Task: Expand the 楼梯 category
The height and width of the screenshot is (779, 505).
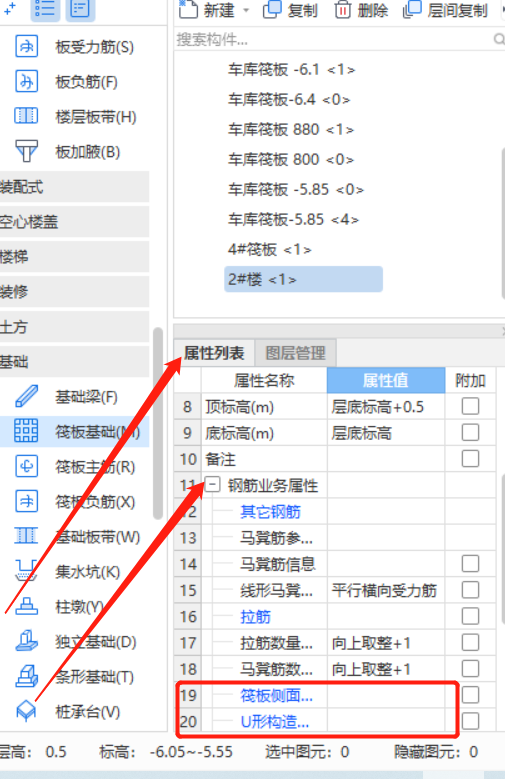Action: (x=74, y=257)
